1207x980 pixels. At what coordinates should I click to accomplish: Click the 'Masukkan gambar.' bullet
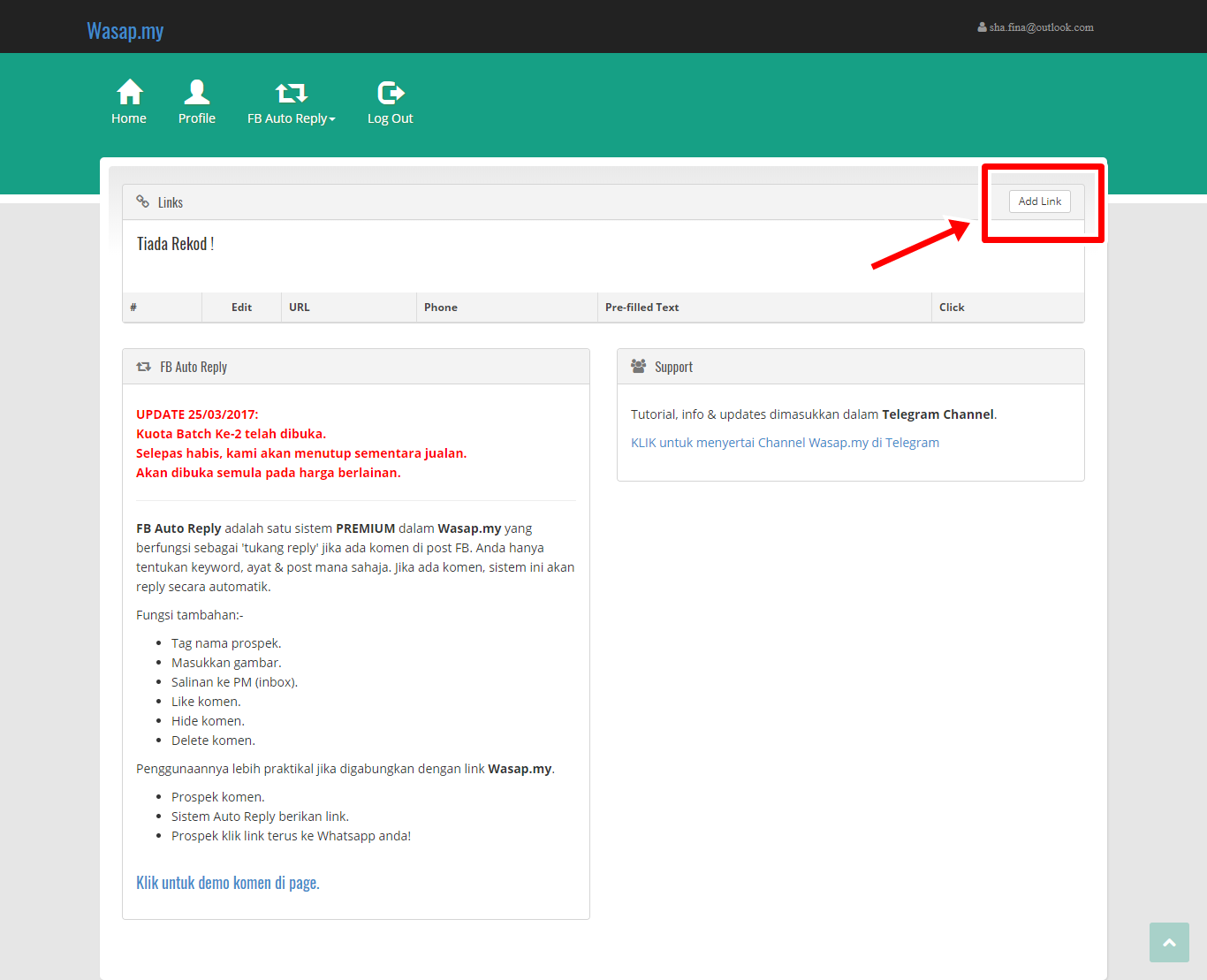[226, 663]
